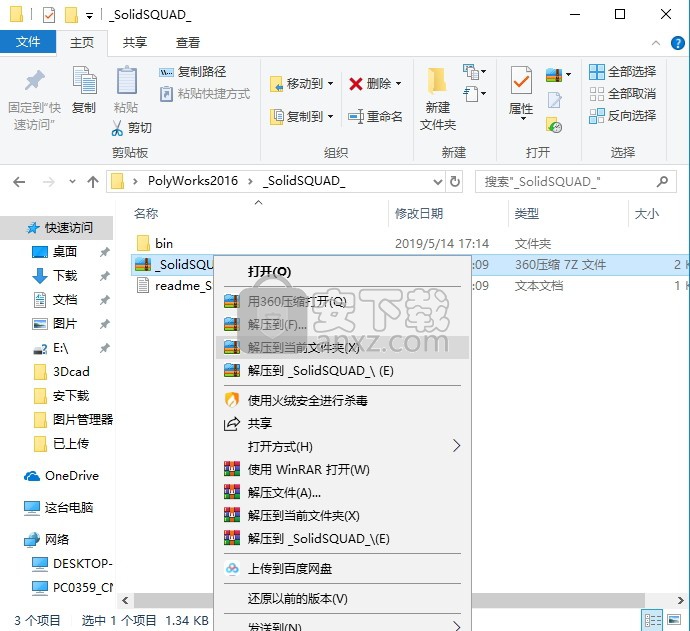Open the Easy access dropdown icon

(474, 94)
